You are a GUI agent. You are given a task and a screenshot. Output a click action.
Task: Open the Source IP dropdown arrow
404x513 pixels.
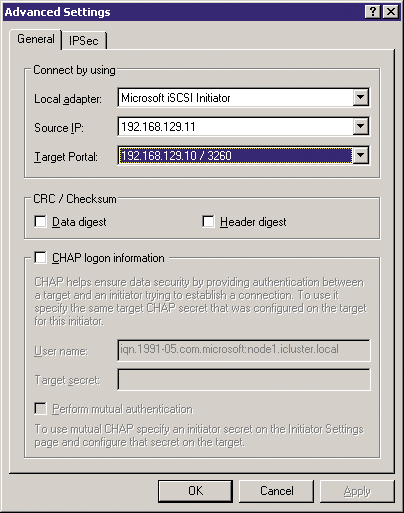[x=360, y=126]
